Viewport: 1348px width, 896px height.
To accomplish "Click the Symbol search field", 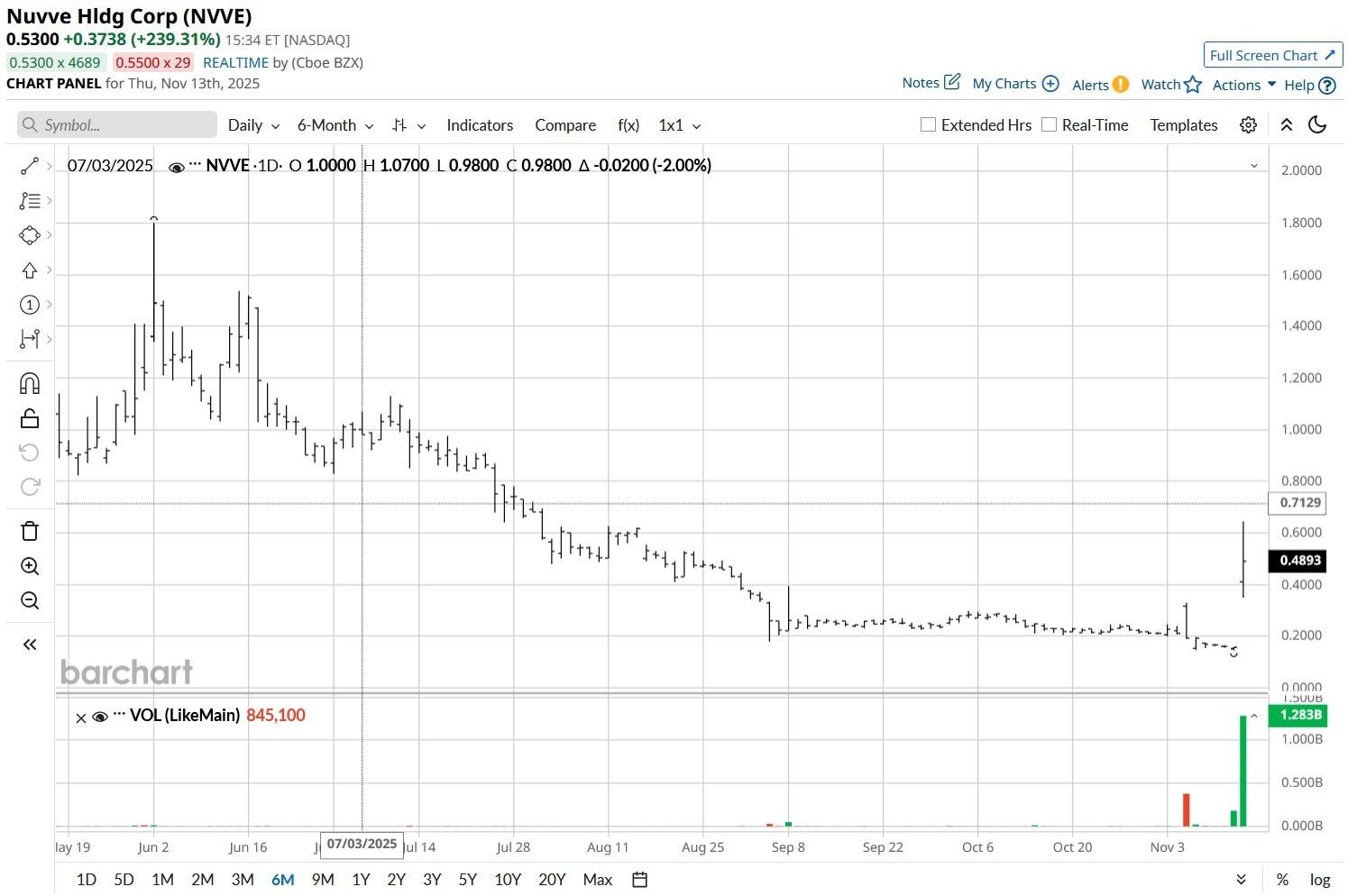I will tap(117, 124).
